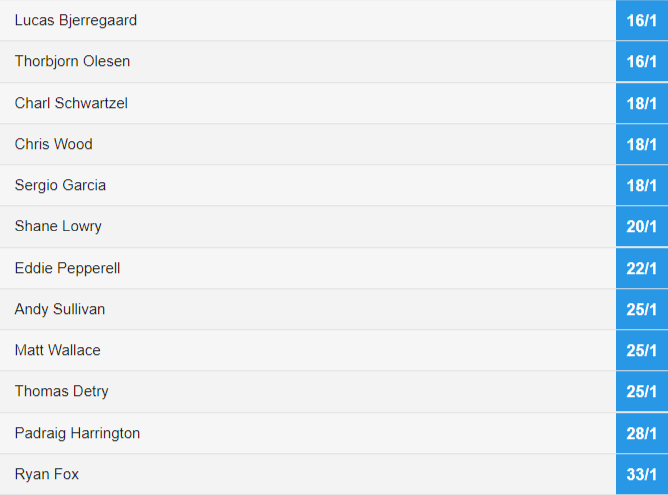This screenshot has height=495, width=668.
Task: Click the Thomas Detry name
Action: tap(61, 391)
